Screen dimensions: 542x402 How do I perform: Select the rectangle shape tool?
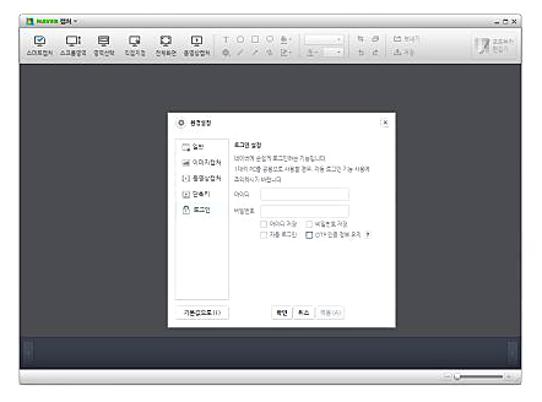[x=255, y=40]
